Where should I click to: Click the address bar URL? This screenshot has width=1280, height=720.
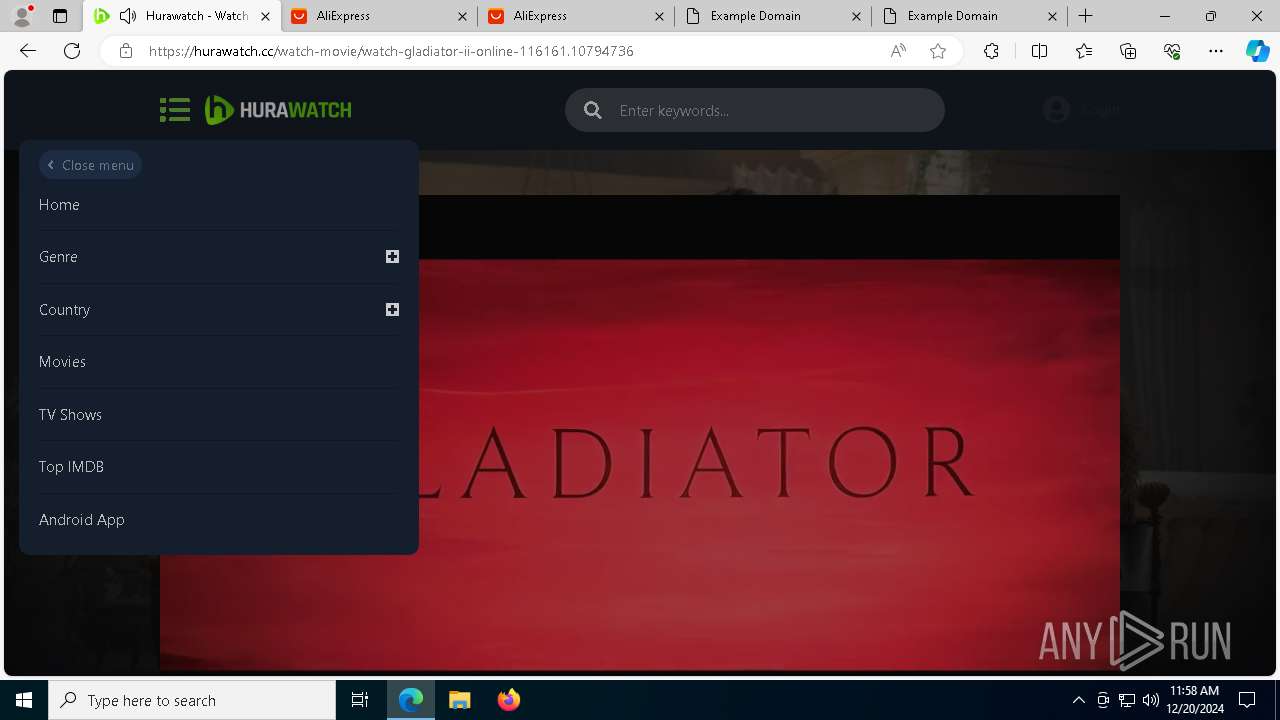[391, 51]
